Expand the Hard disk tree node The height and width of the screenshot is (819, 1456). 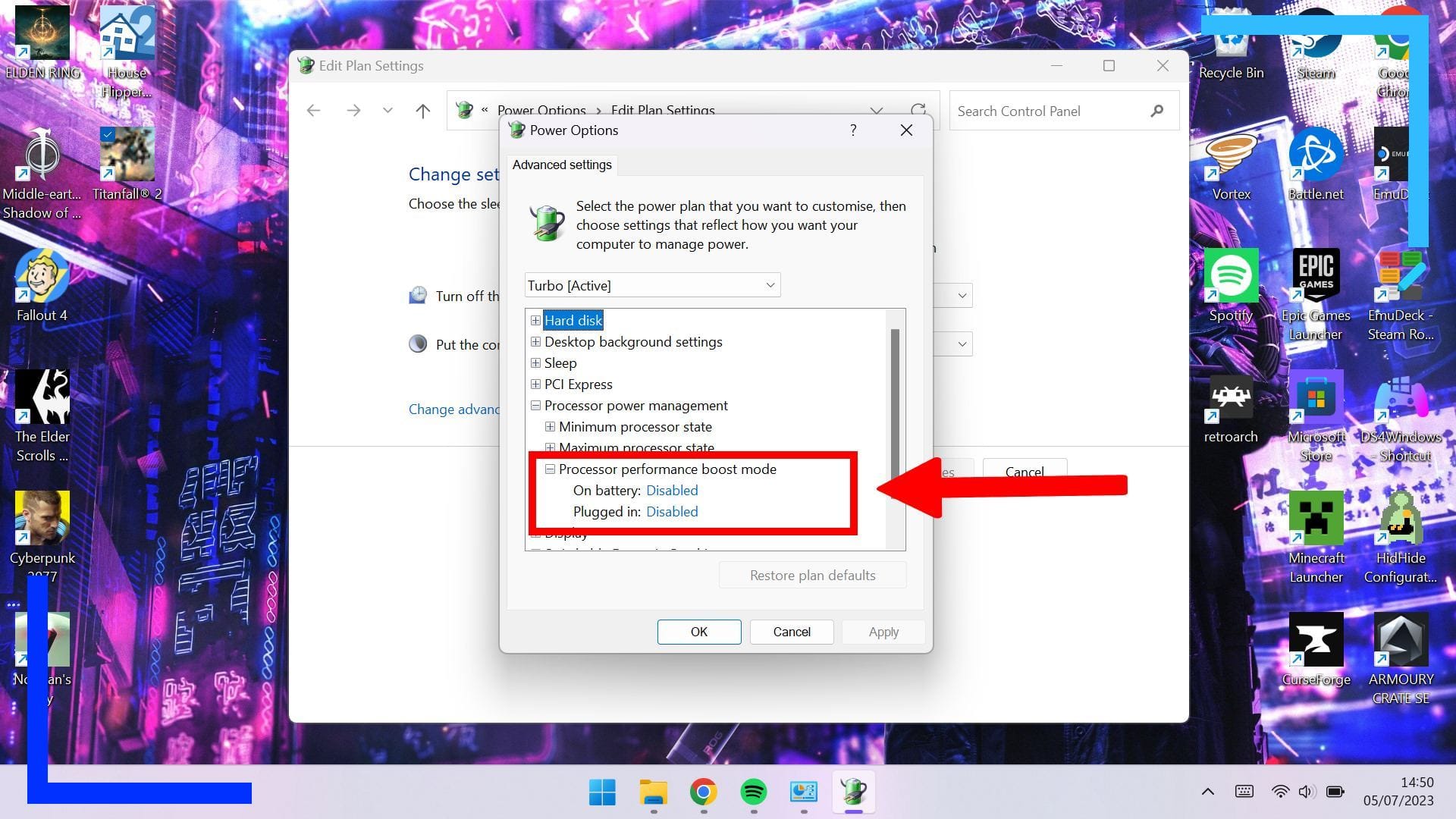(x=535, y=321)
